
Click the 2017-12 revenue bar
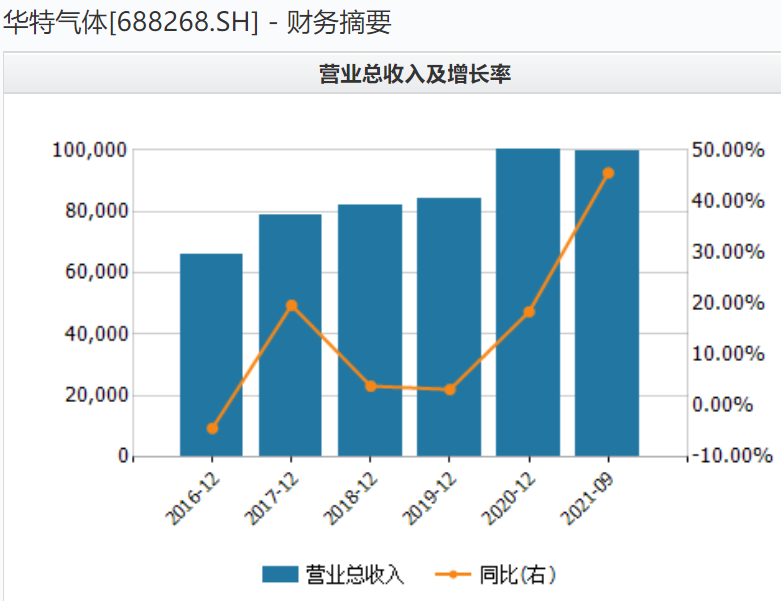point(290,335)
